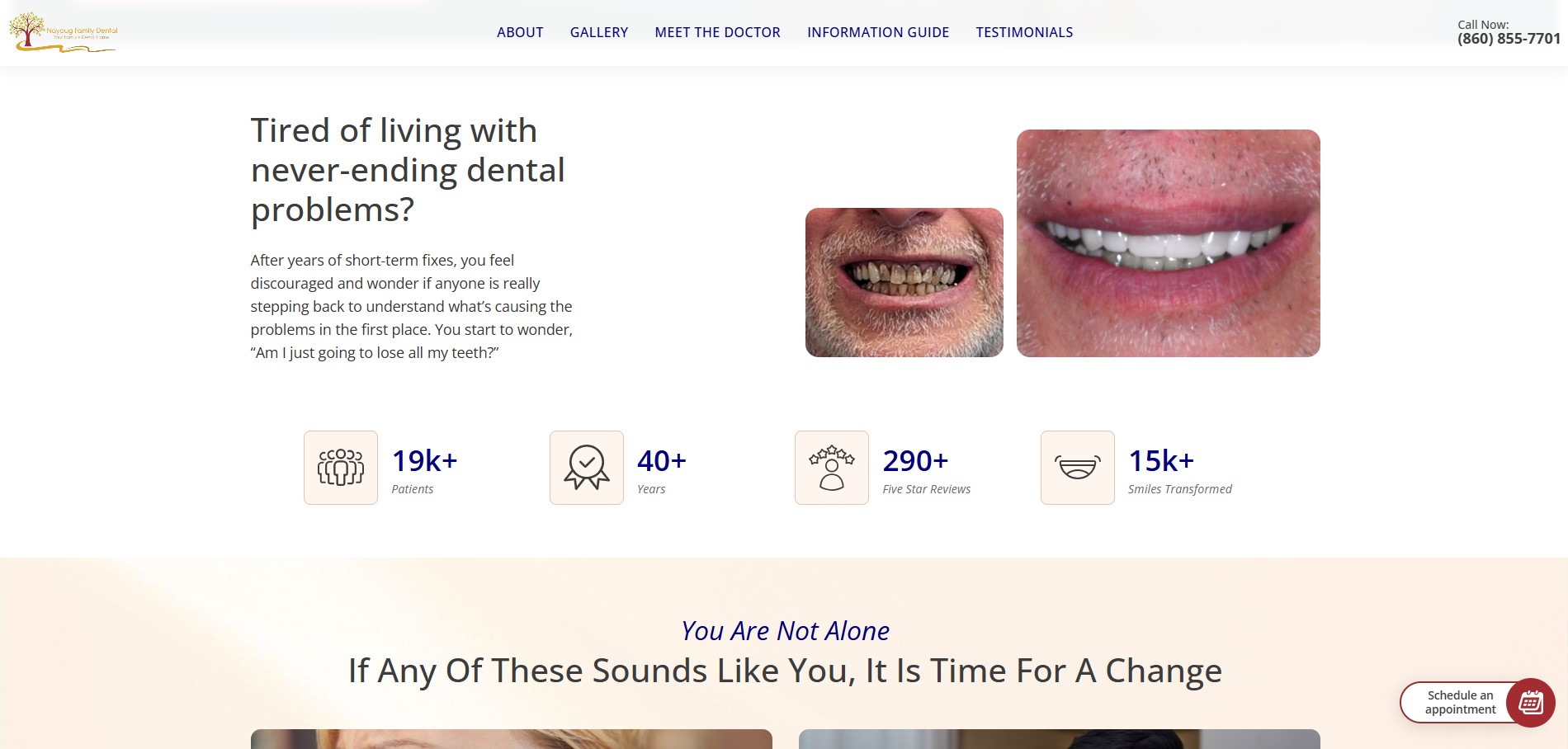Go to the TESTIMONIALS page
Image resolution: width=1568 pixels, height=749 pixels.
pyautogui.click(x=1024, y=32)
